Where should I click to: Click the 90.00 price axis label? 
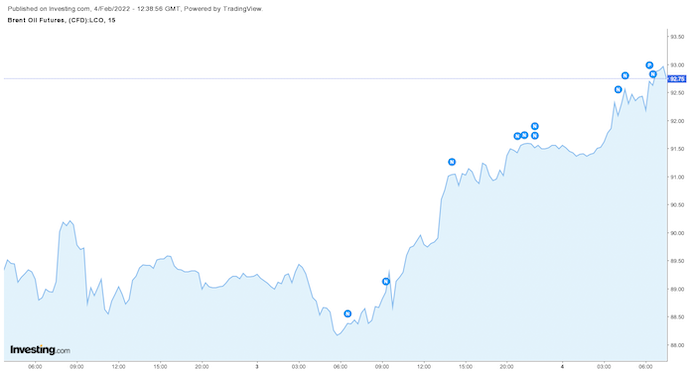point(677,233)
